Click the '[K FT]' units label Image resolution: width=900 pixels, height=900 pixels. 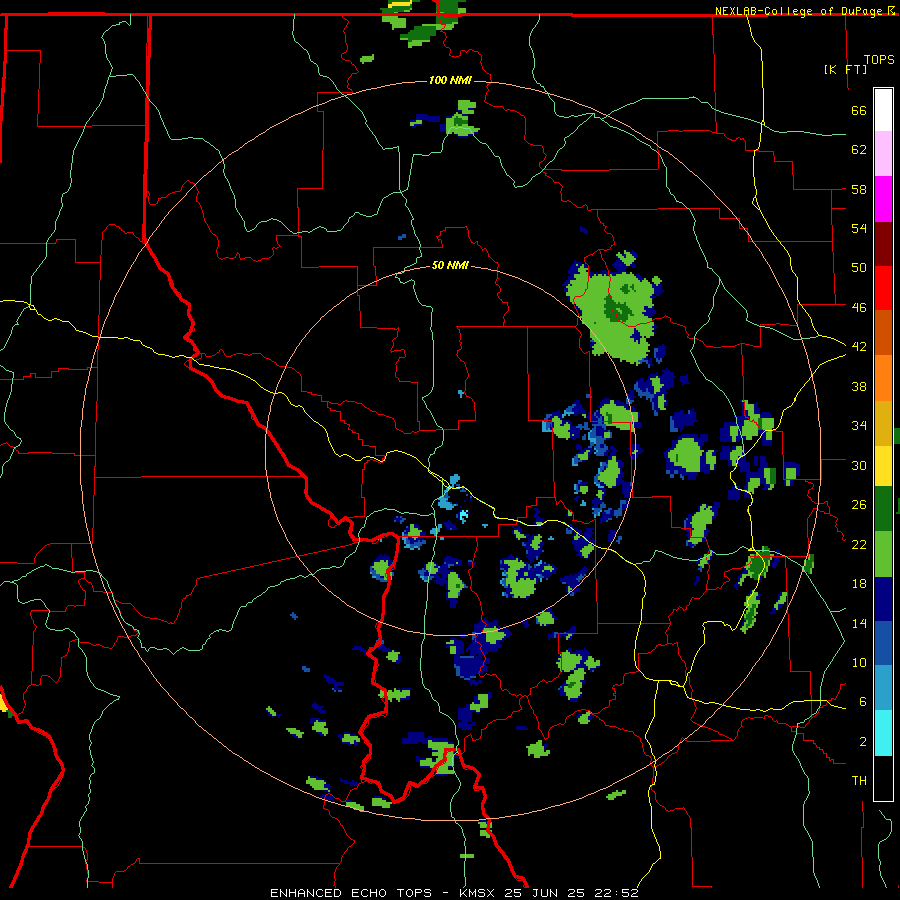point(845,69)
